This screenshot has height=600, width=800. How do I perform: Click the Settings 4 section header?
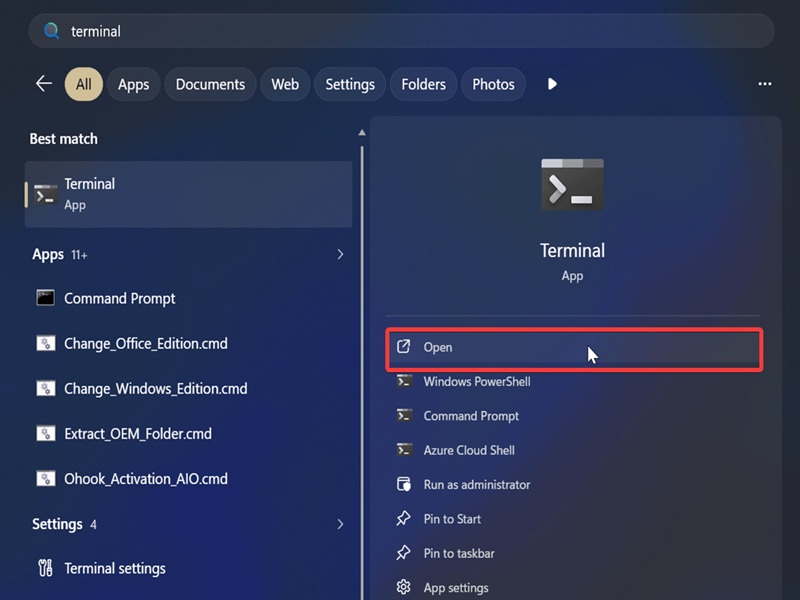click(x=64, y=524)
